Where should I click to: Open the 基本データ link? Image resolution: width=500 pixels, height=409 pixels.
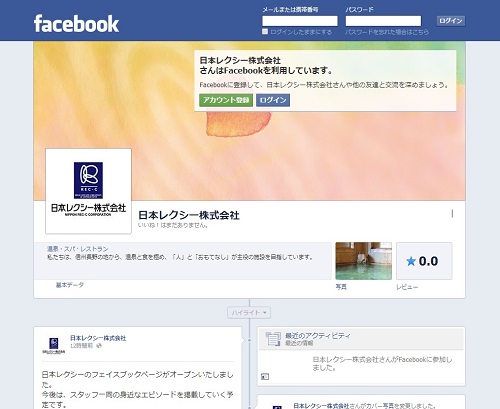(x=70, y=285)
